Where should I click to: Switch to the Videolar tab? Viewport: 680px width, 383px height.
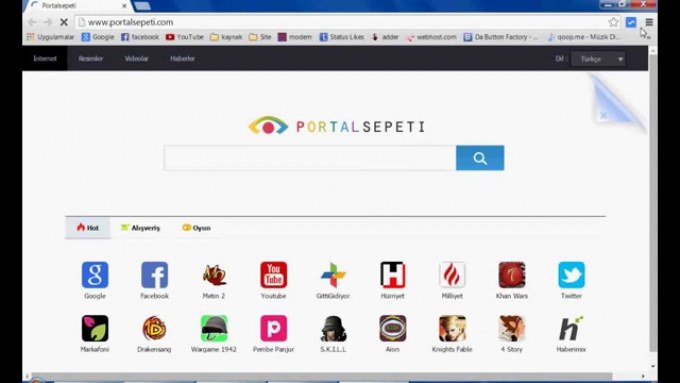[x=137, y=59]
